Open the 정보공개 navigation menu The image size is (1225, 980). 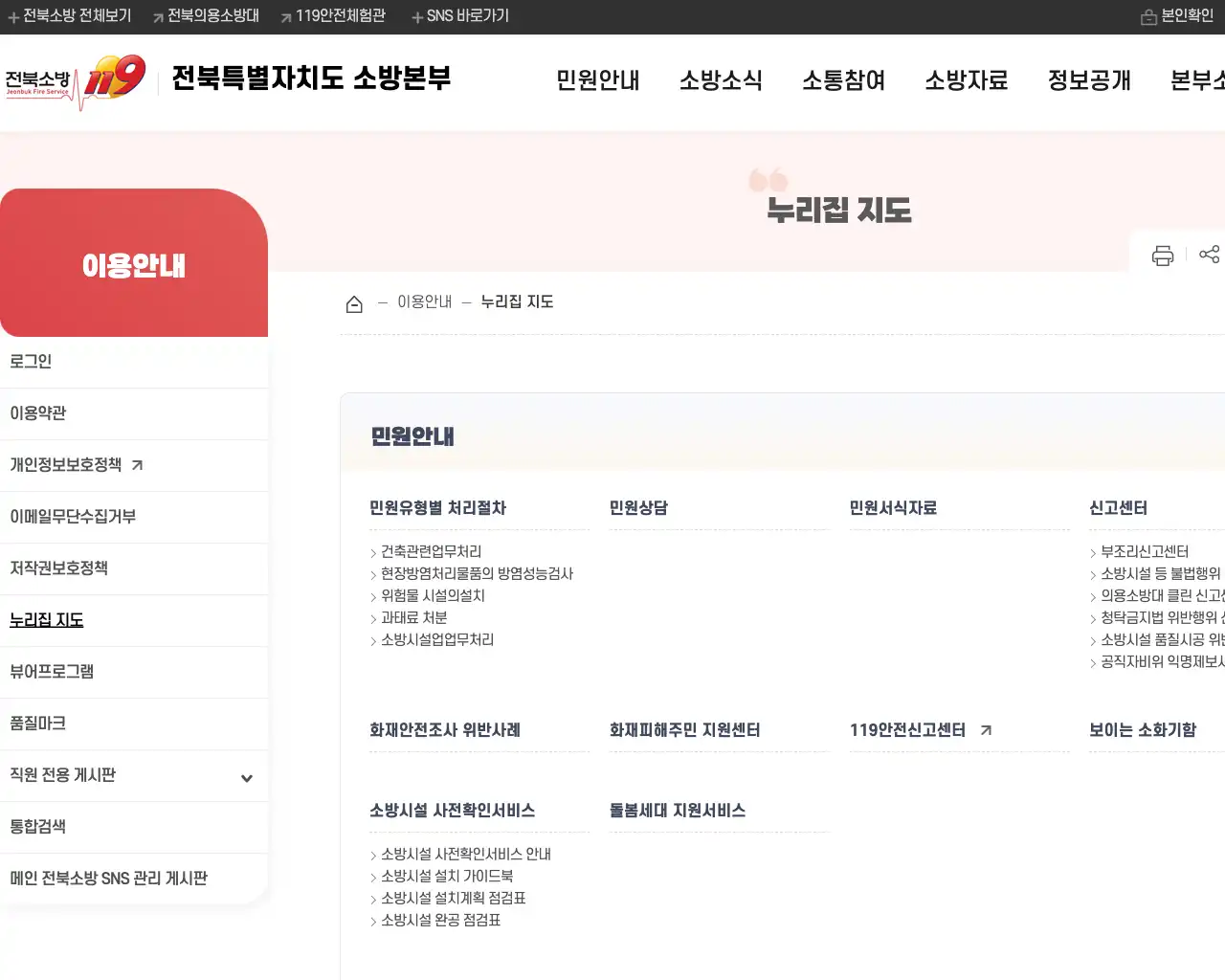[x=1088, y=81]
